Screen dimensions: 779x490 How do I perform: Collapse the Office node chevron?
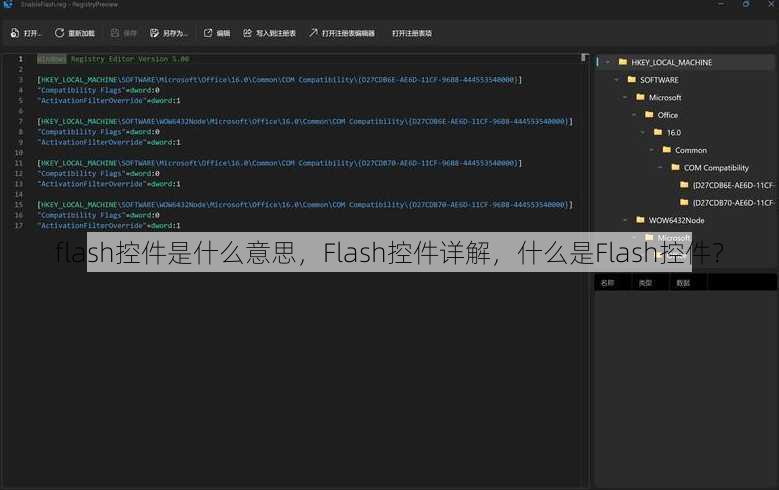click(634, 115)
